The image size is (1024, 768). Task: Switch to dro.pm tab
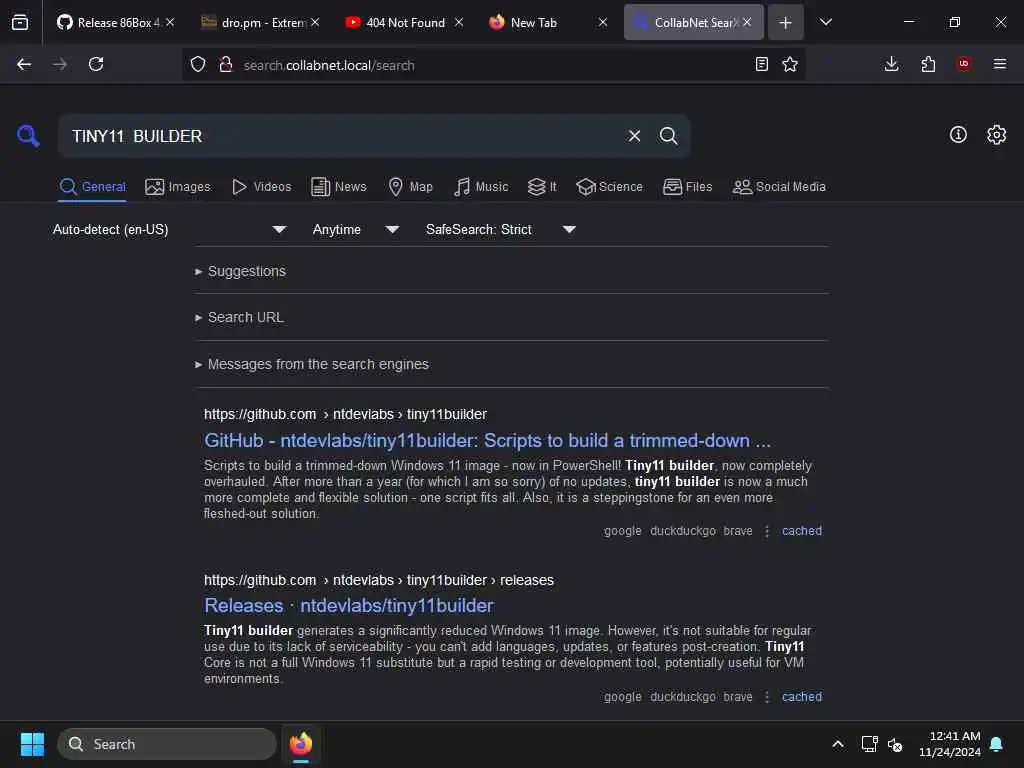[260, 22]
